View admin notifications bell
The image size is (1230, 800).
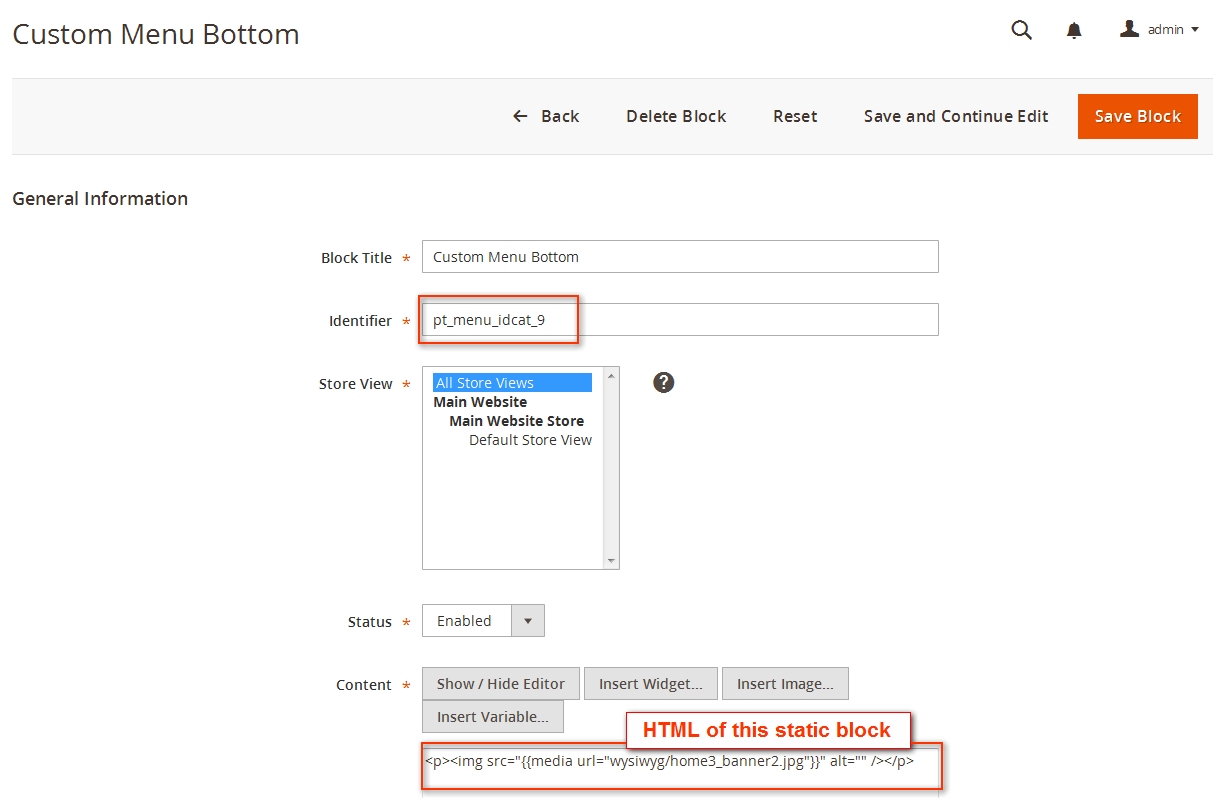pyautogui.click(x=1074, y=30)
